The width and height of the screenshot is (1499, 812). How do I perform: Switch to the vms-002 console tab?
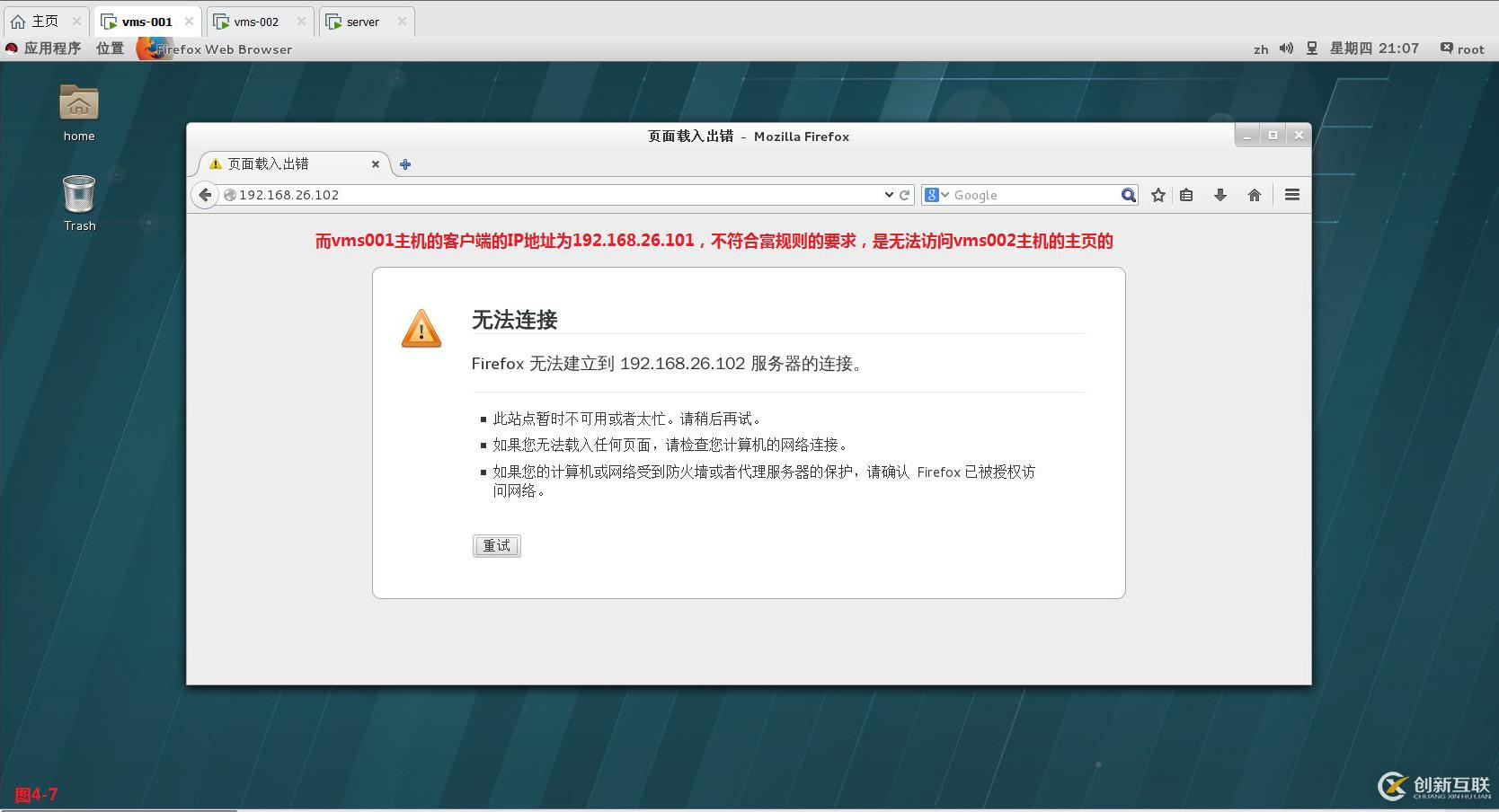point(254,21)
